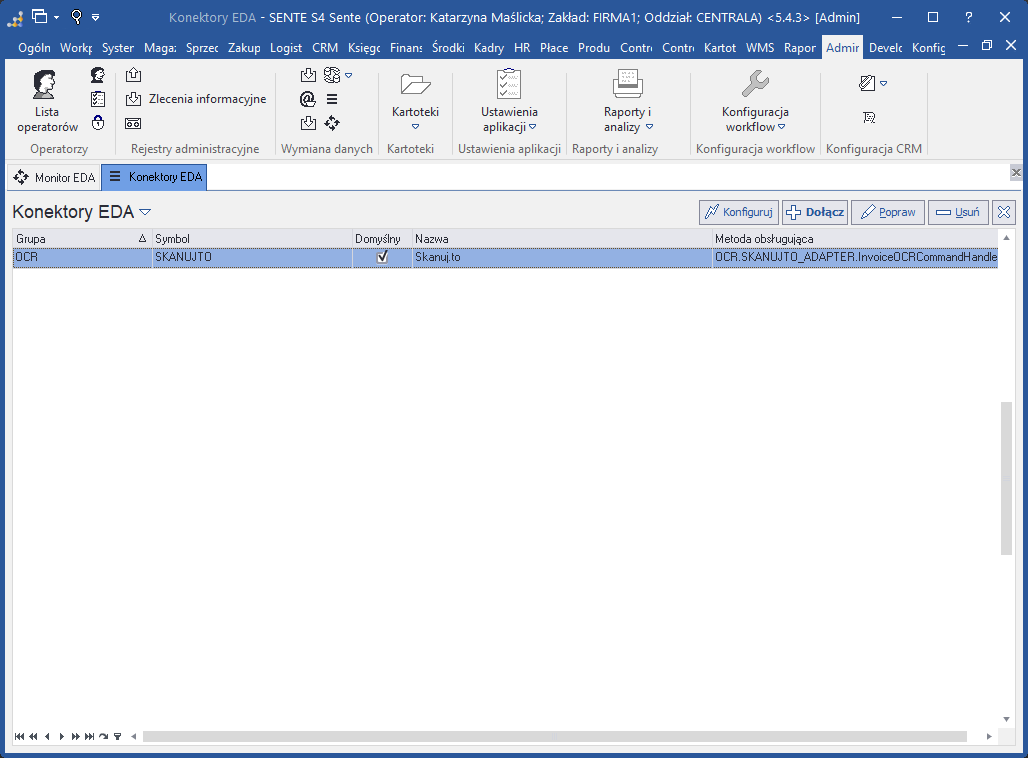Open Lista operatorów from the ribbon
Screen dimensions: 1028x758
coord(47,102)
